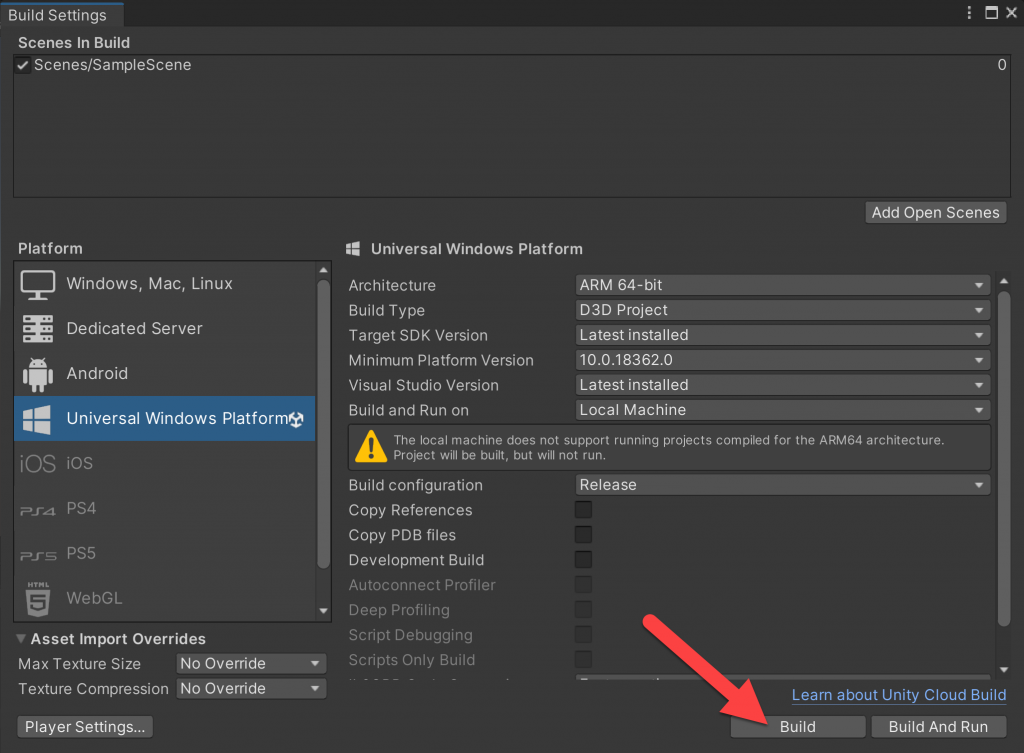Select the Windows, Mac, Linux platform
This screenshot has width=1024, height=753.
coord(165,283)
